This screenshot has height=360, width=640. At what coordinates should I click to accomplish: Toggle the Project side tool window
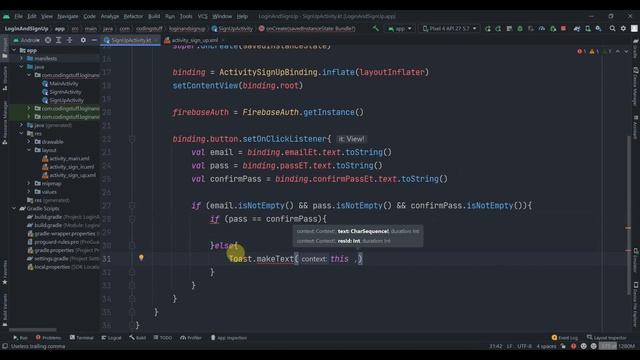pyautogui.click(x=5, y=47)
